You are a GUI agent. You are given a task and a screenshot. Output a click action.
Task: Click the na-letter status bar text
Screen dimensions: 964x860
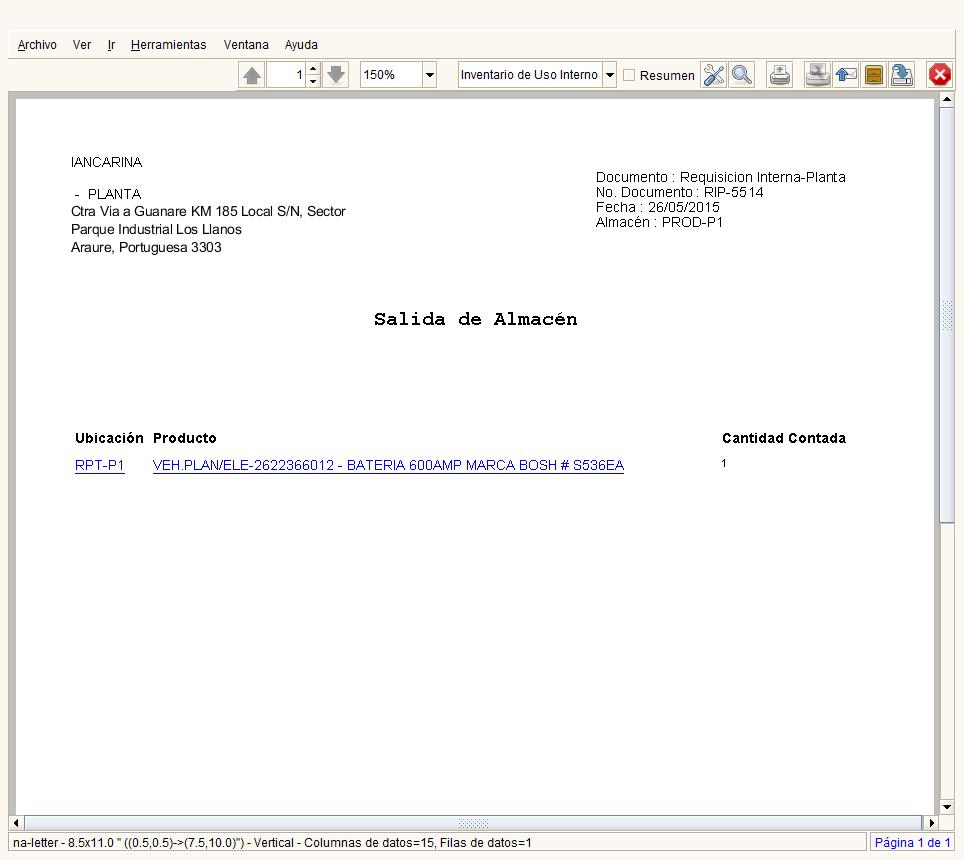pyautogui.click(x=272, y=843)
